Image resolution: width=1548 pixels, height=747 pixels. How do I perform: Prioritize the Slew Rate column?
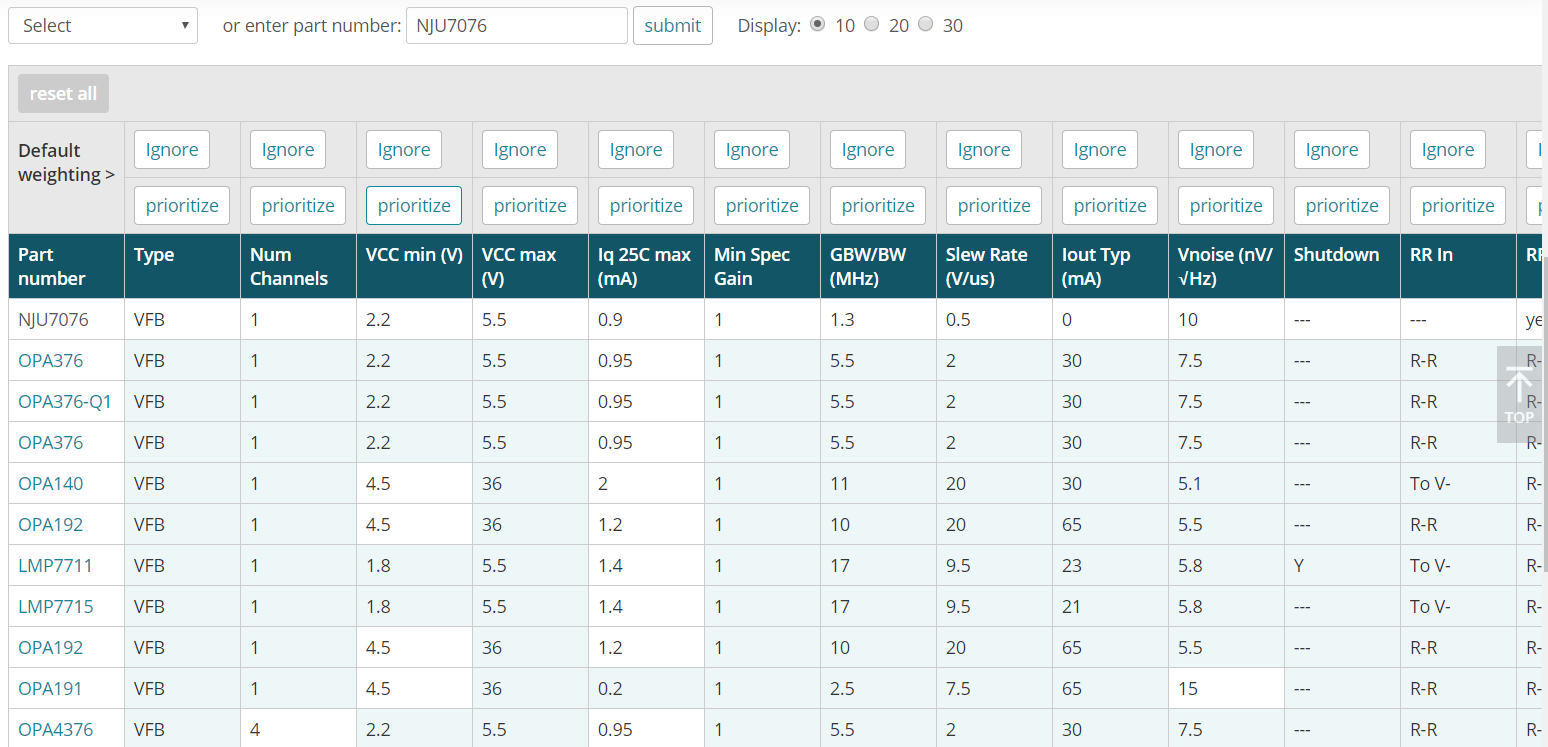994,206
